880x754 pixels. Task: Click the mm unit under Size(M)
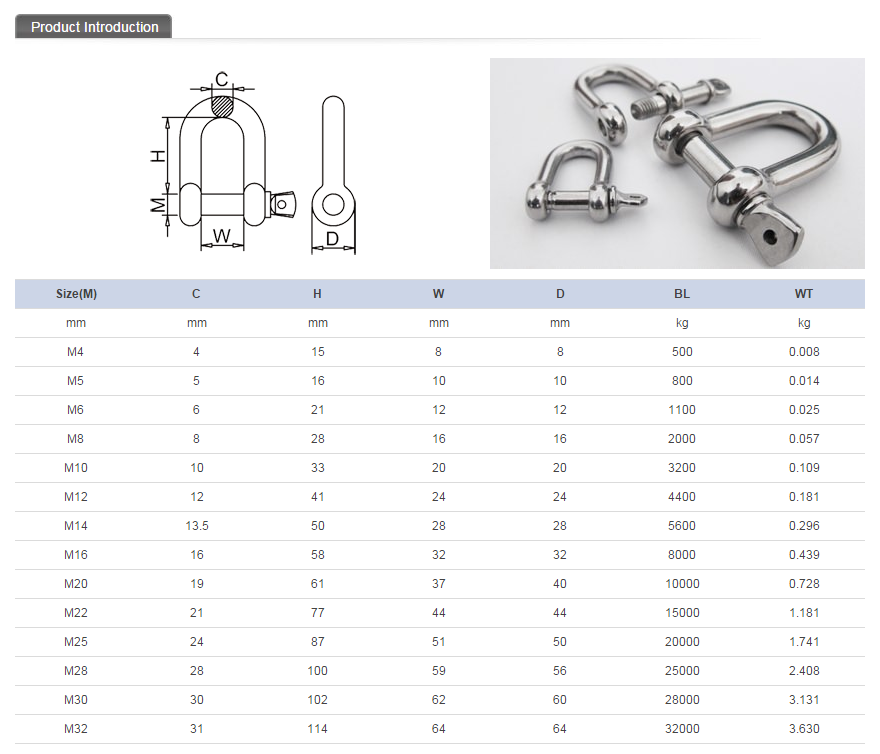76,323
